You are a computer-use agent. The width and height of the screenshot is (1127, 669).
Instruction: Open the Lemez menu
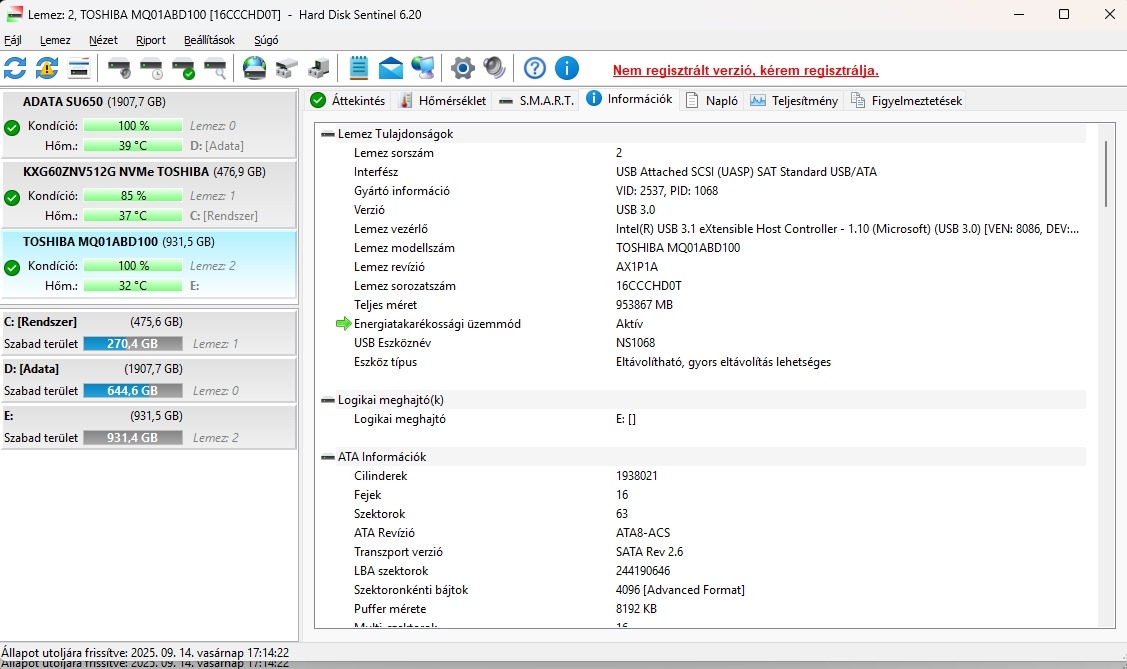pyautogui.click(x=55, y=40)
